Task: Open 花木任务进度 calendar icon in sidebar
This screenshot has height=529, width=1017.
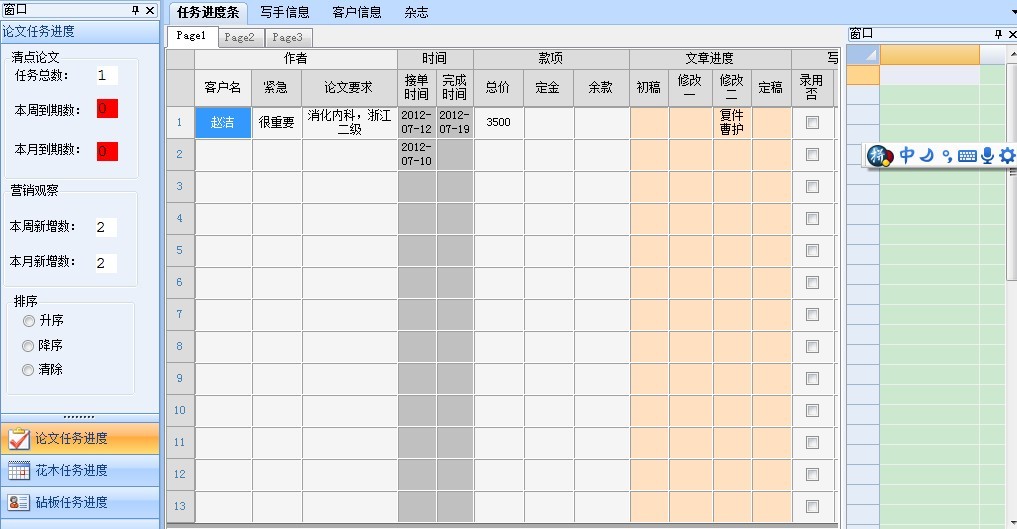Action: pyautogui.click(x=19, y=471)
